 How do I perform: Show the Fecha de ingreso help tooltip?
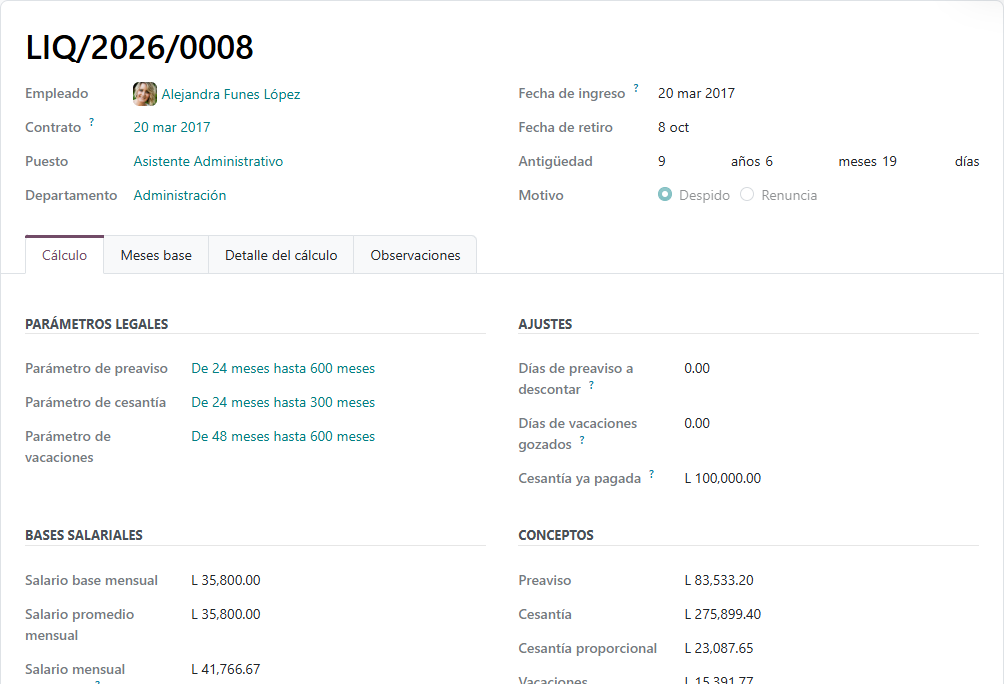(636, 88)
